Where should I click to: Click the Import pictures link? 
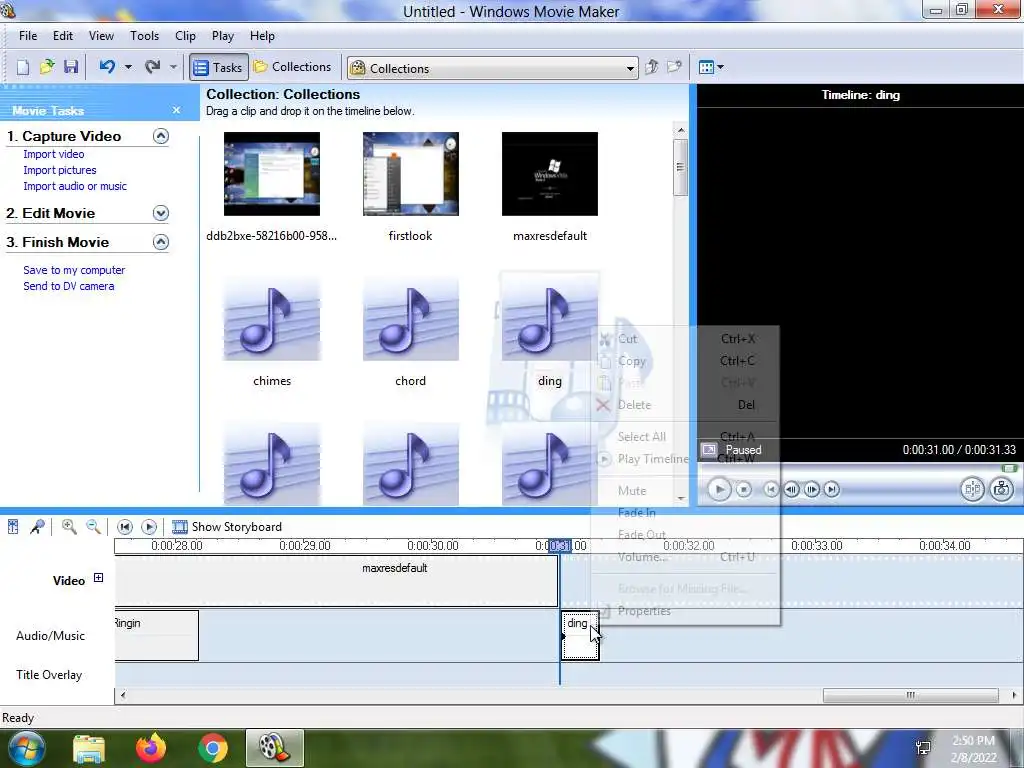click(59, 170)
